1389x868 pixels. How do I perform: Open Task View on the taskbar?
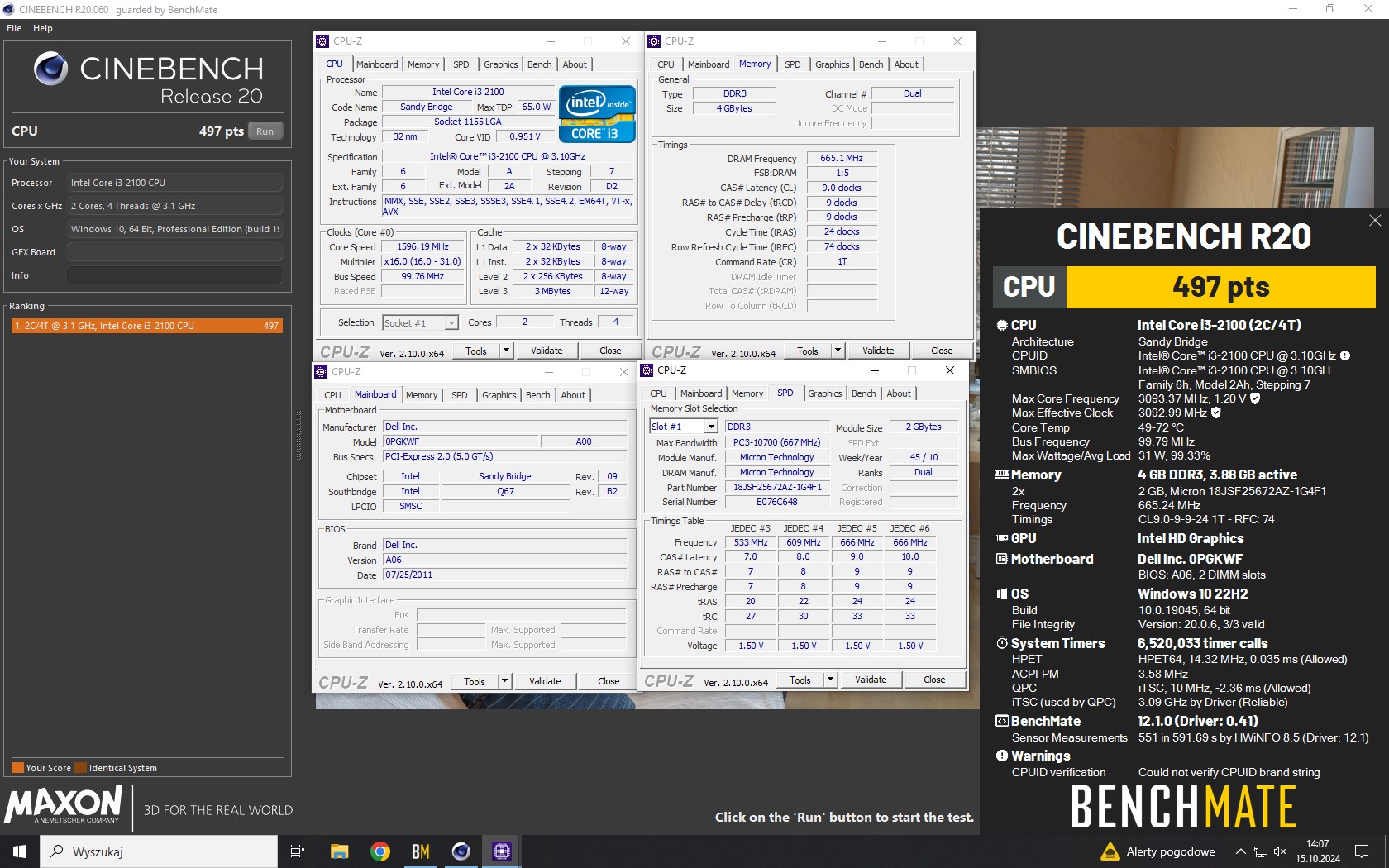298,851
